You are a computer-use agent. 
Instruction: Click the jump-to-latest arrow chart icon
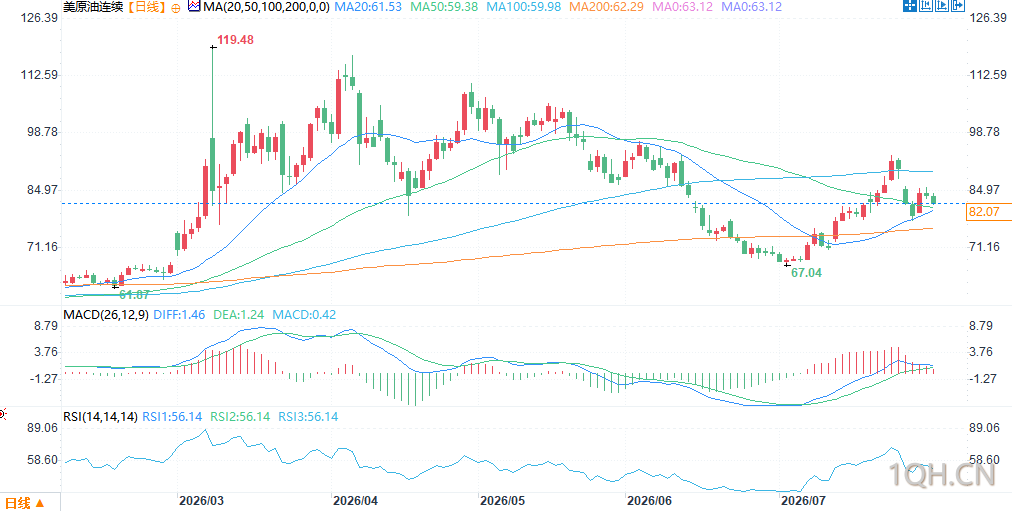(x=958, y=5)
